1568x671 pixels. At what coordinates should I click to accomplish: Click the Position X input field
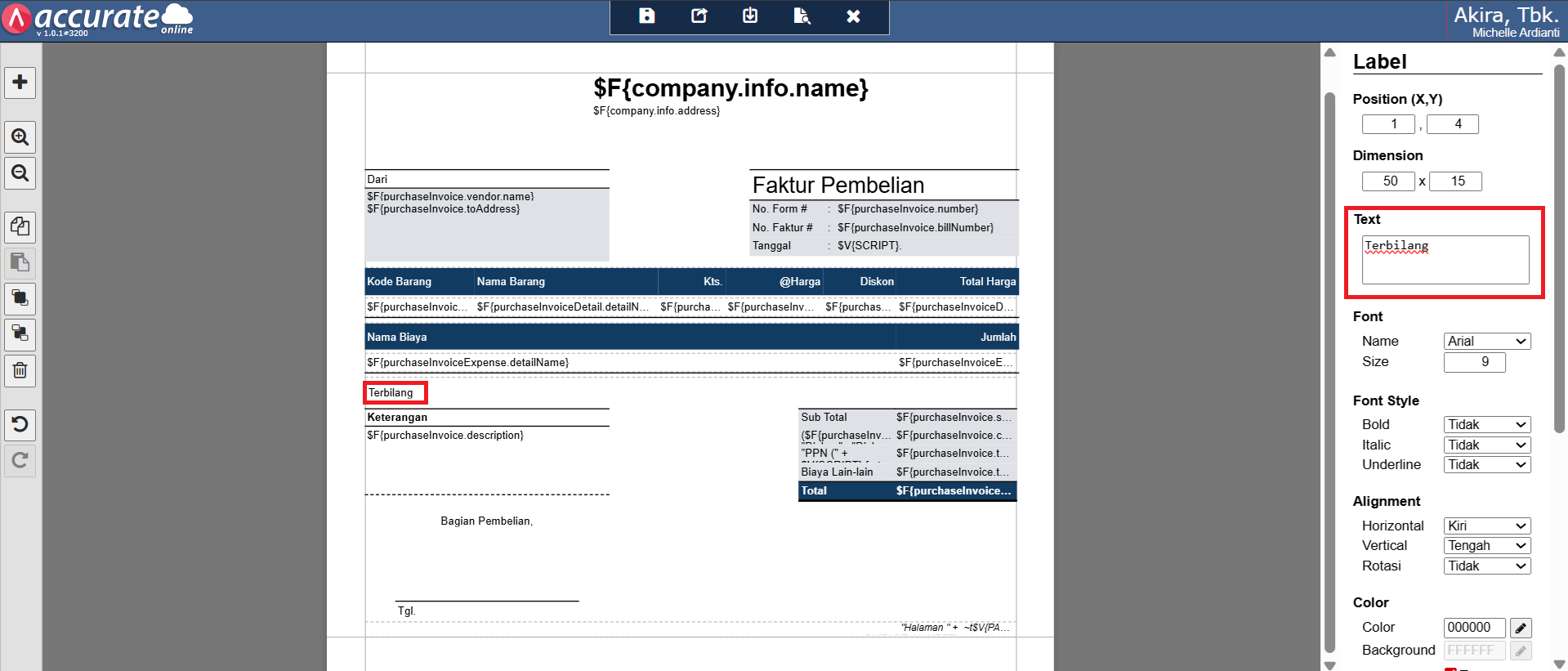tap(1387, 124)
